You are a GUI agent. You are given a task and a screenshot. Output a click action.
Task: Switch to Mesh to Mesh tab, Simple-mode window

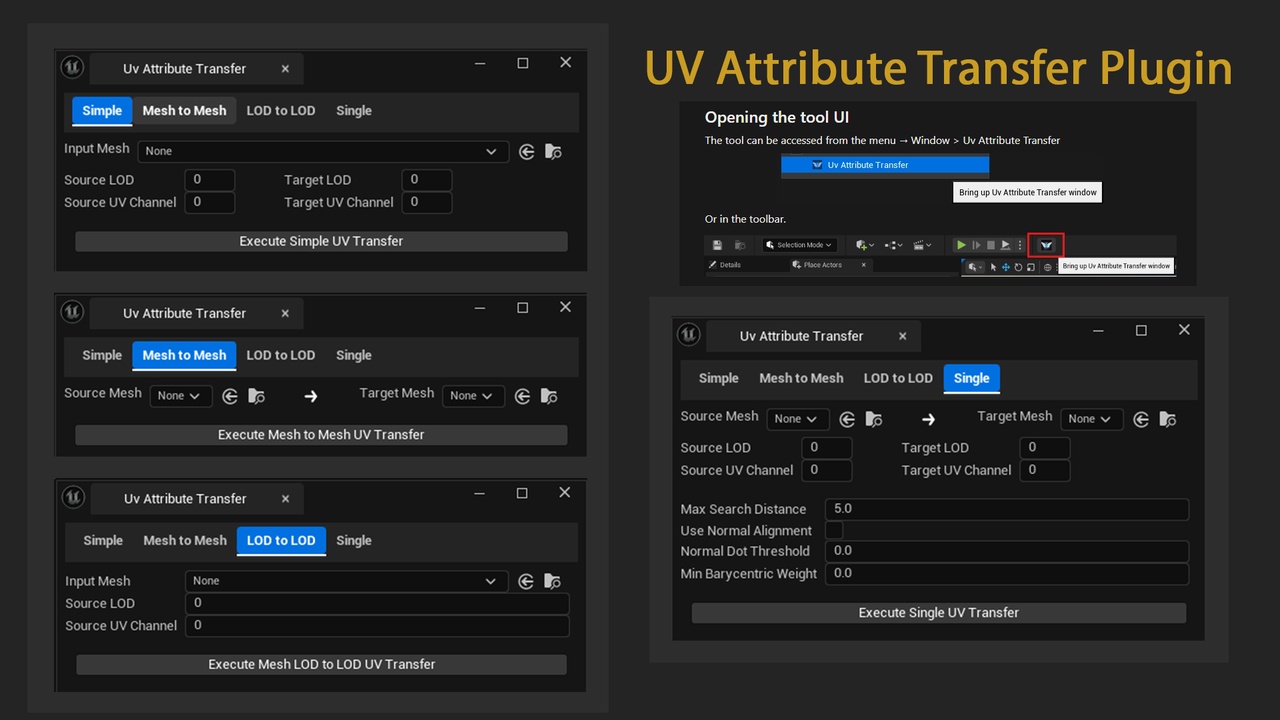point(184,111)
